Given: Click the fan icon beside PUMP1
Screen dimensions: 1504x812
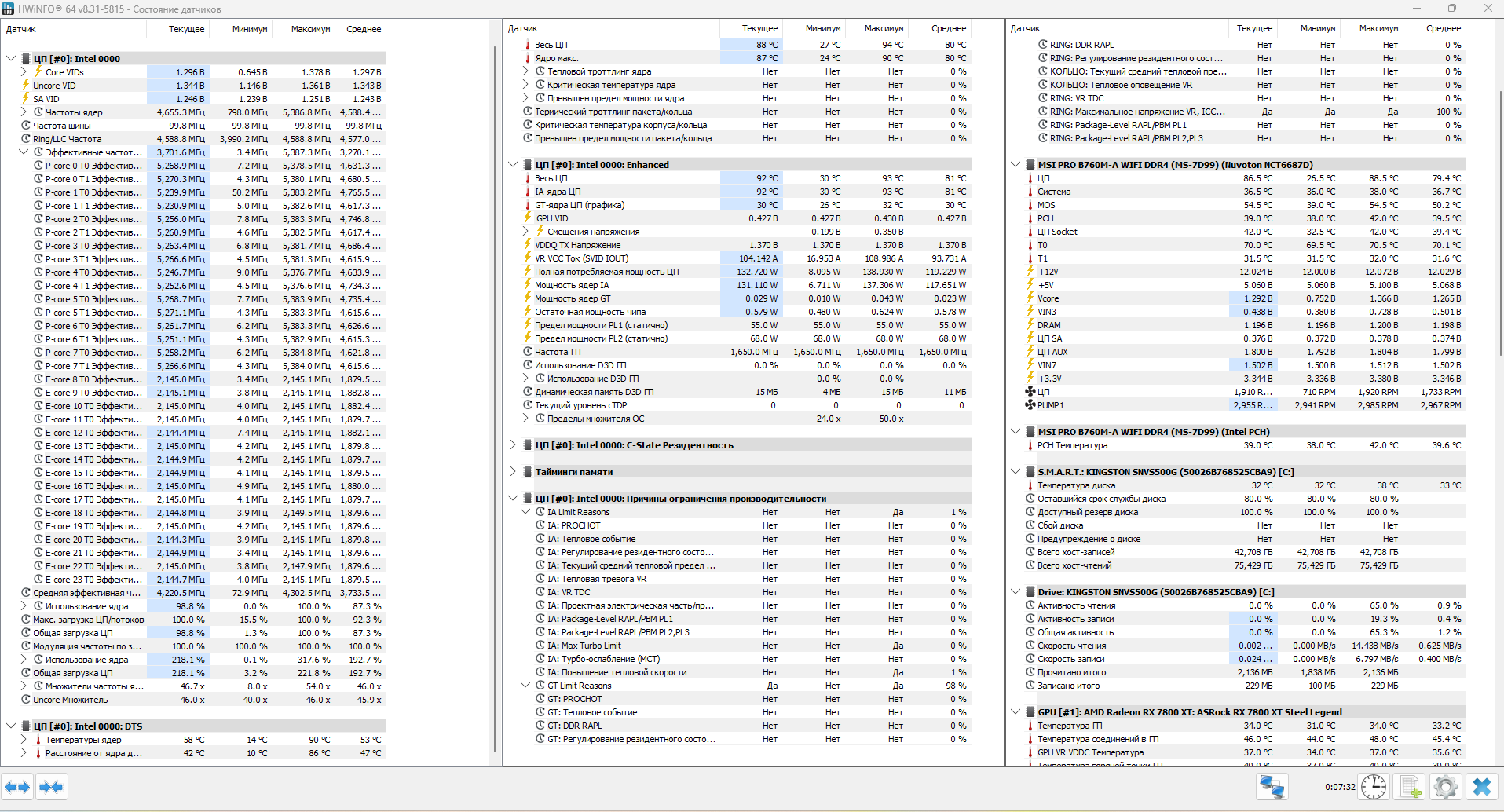Looking at the screenshot, I should point(1030,405).
